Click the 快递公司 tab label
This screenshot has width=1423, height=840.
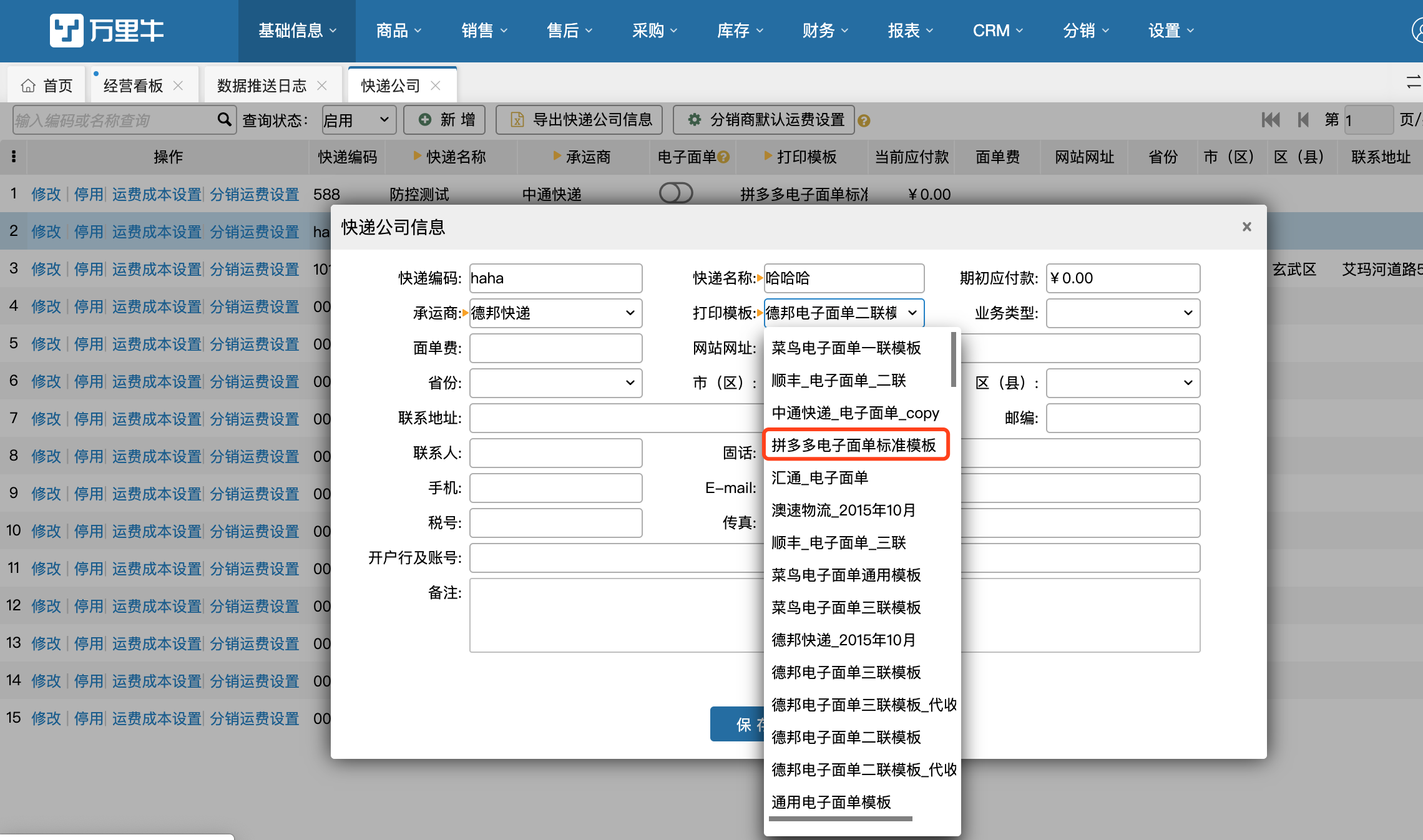(x=391, y=84)
